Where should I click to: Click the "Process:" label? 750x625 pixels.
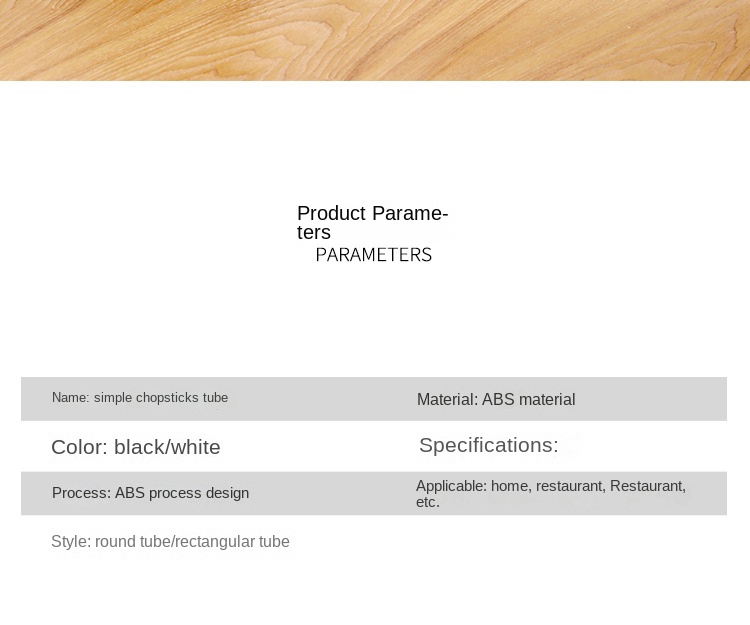(x=81, y=493)
